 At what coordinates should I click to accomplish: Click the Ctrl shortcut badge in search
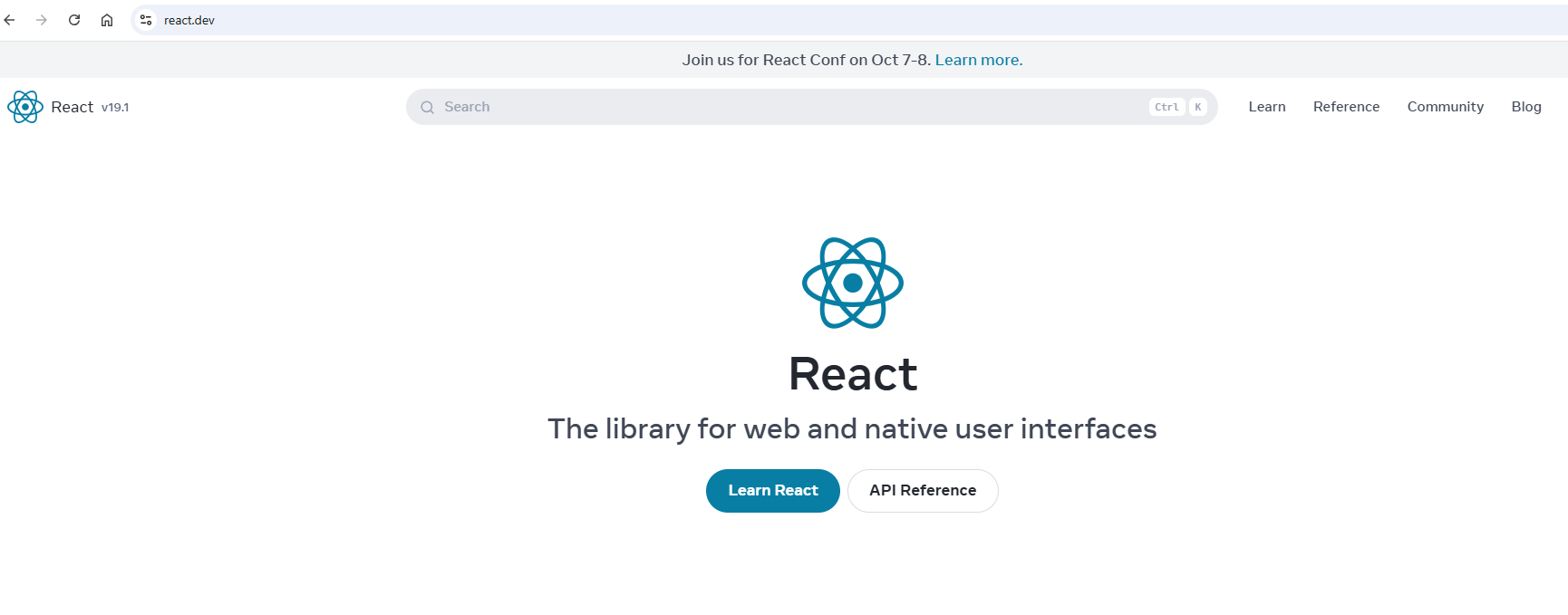pos(1166,107)
